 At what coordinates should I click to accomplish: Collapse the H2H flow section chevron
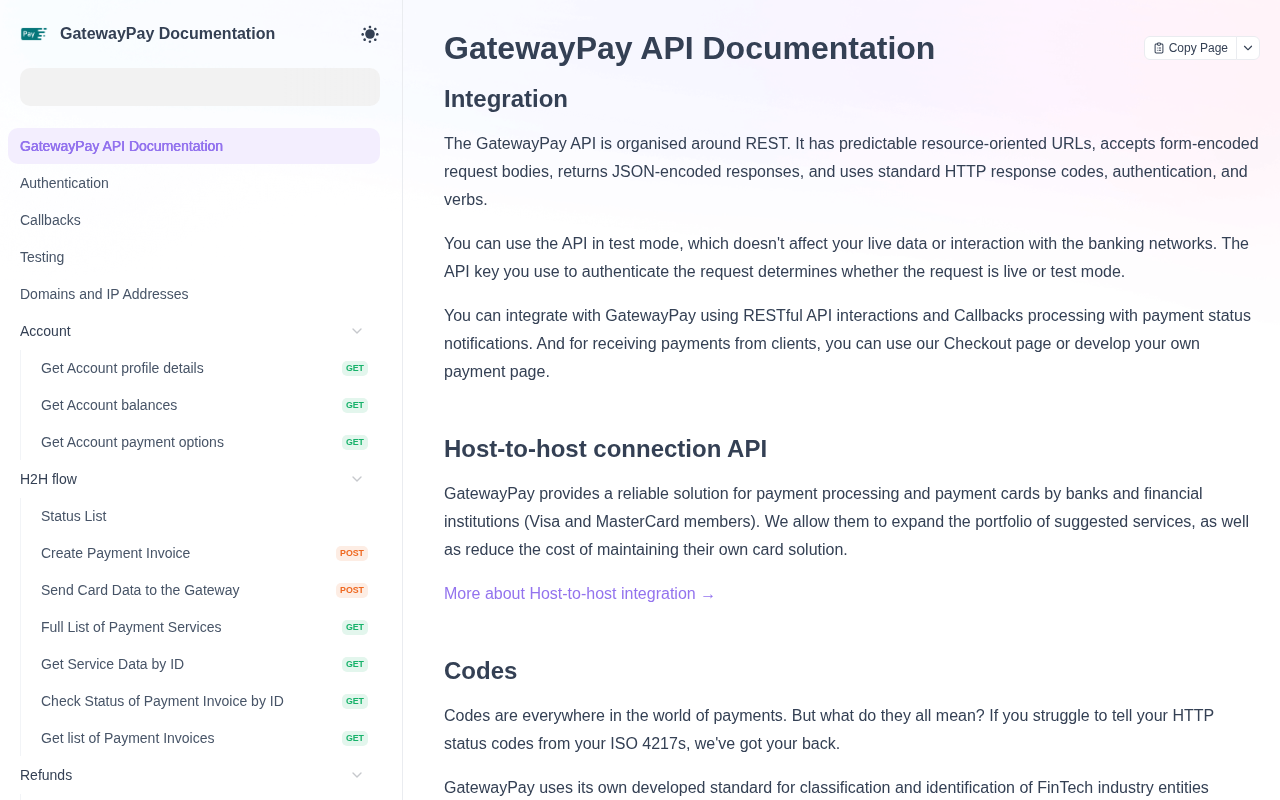click(357, 479)
